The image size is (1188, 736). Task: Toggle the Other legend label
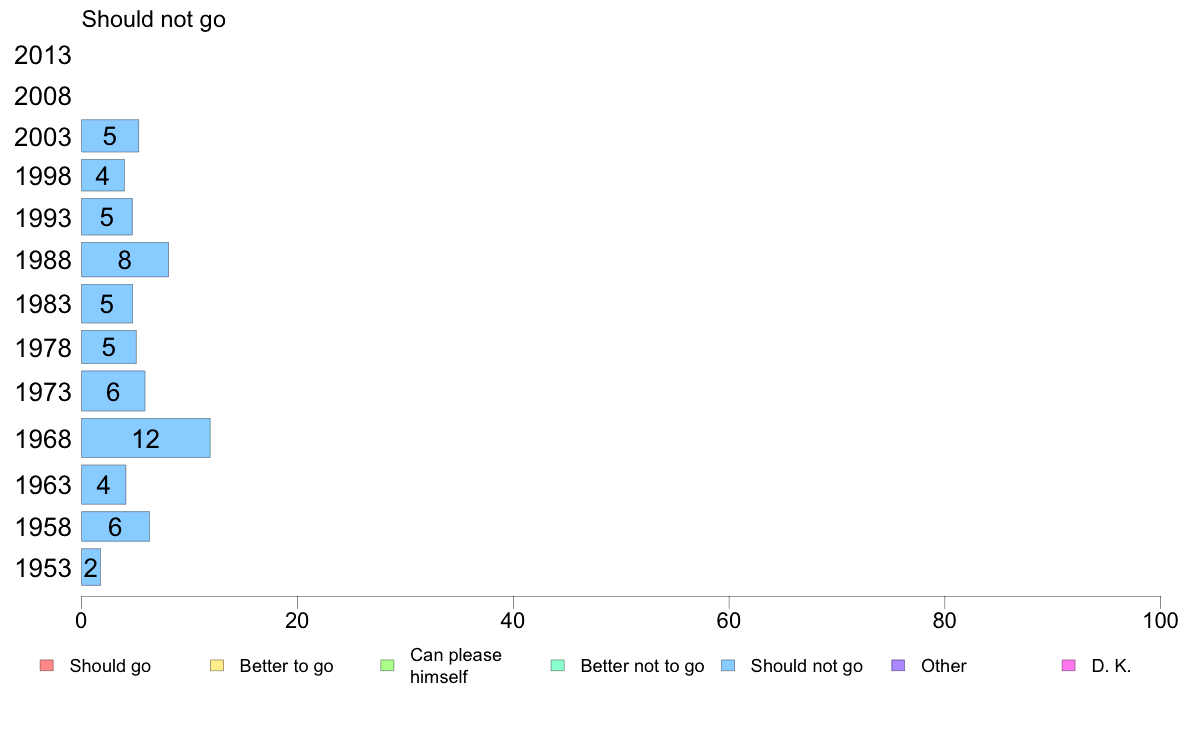coord(943,666)
